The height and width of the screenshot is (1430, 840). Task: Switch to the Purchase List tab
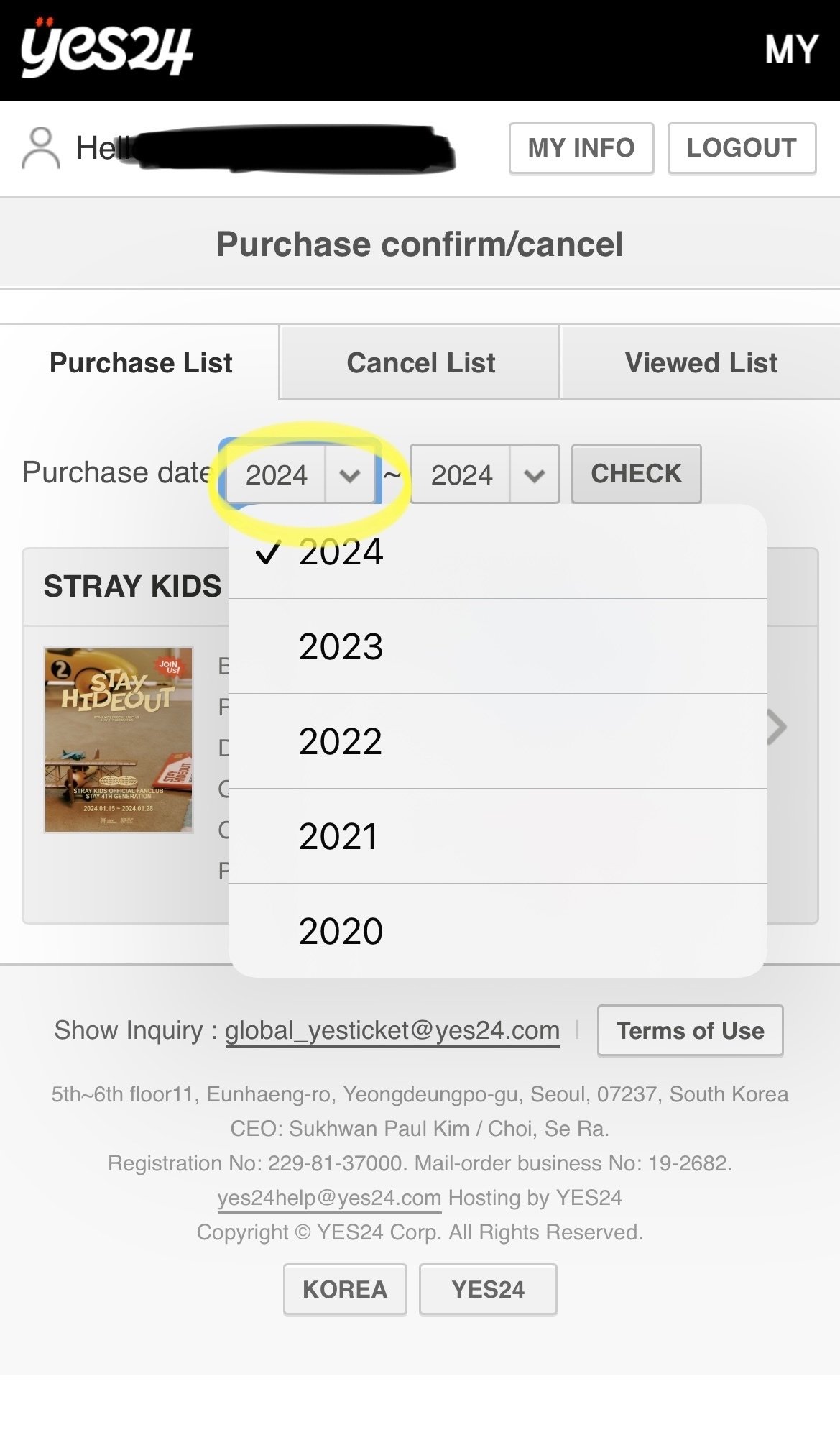click(x=141, y=363)
